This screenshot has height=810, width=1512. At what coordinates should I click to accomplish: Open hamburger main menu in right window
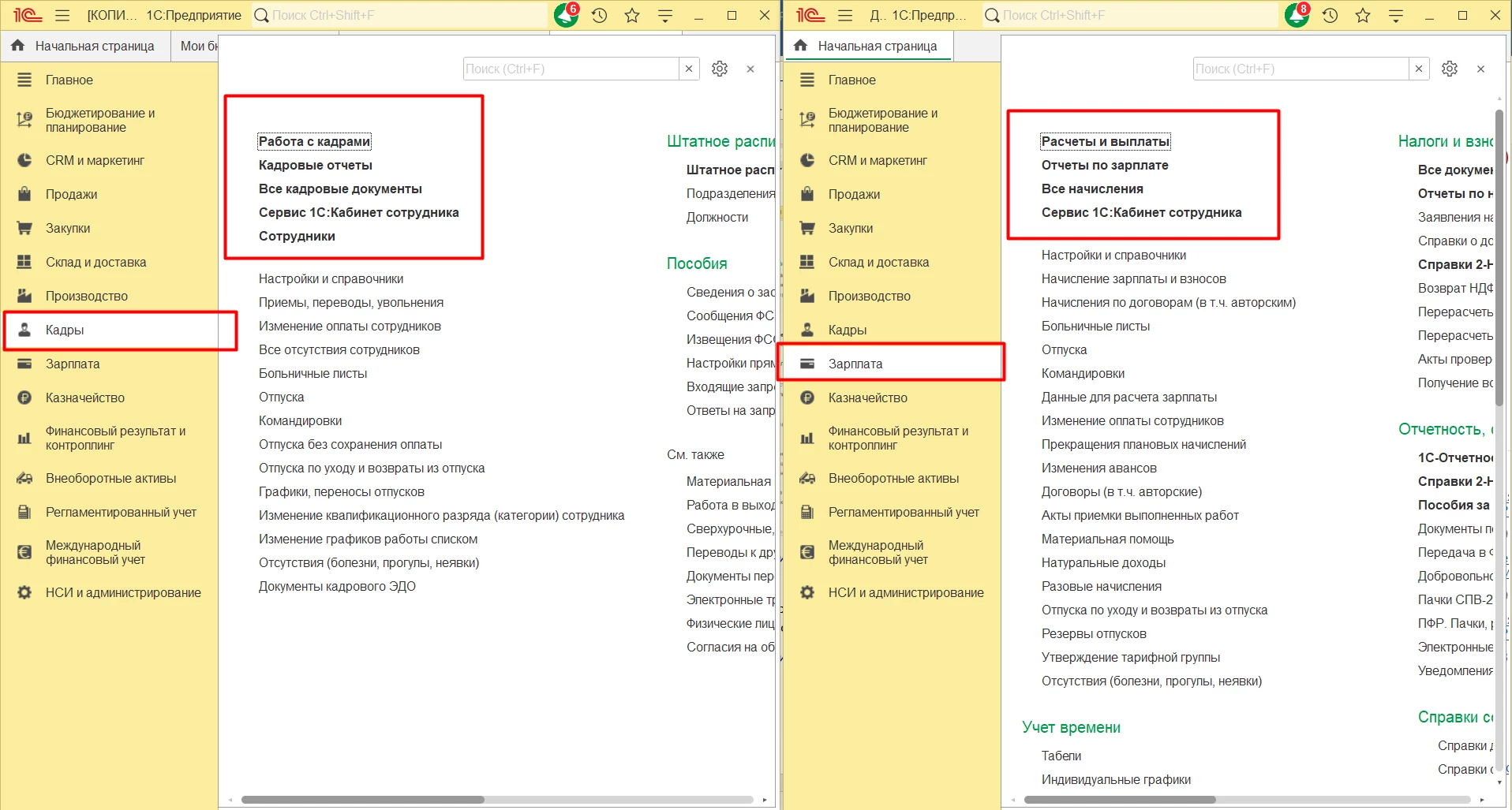coord(845,15)
